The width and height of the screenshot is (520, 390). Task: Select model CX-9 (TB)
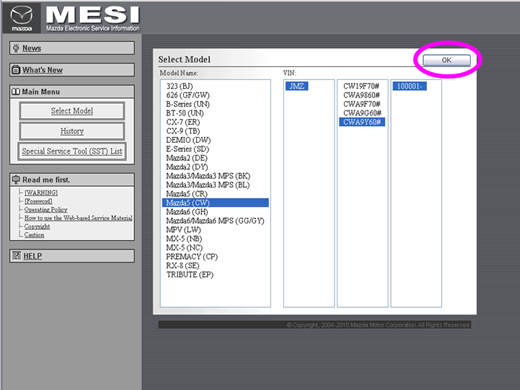coord(183,131)
